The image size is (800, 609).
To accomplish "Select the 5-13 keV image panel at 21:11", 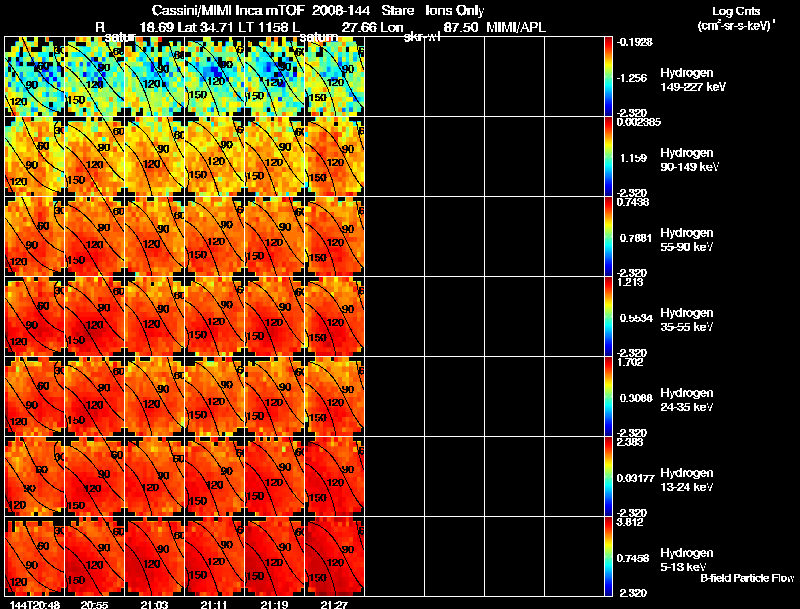I will 214,556.
